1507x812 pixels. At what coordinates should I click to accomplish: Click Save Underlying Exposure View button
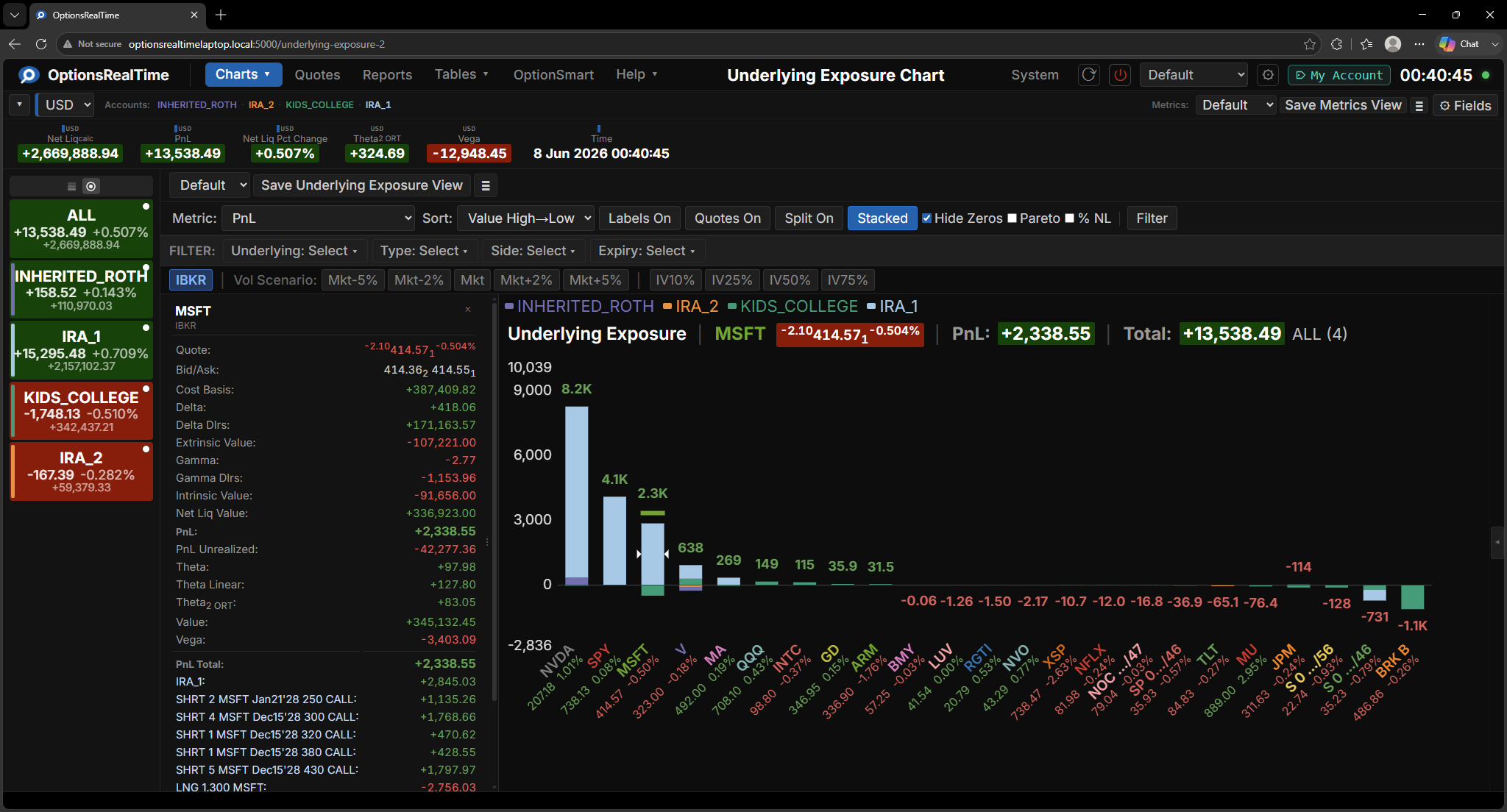362,185
